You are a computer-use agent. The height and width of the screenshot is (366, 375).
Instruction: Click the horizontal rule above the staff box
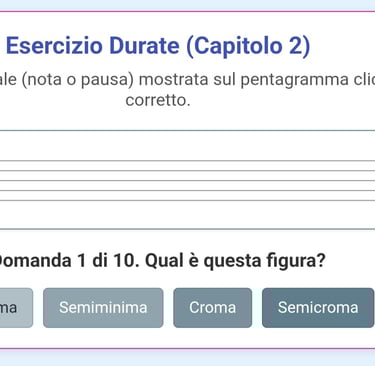[187, 131]
